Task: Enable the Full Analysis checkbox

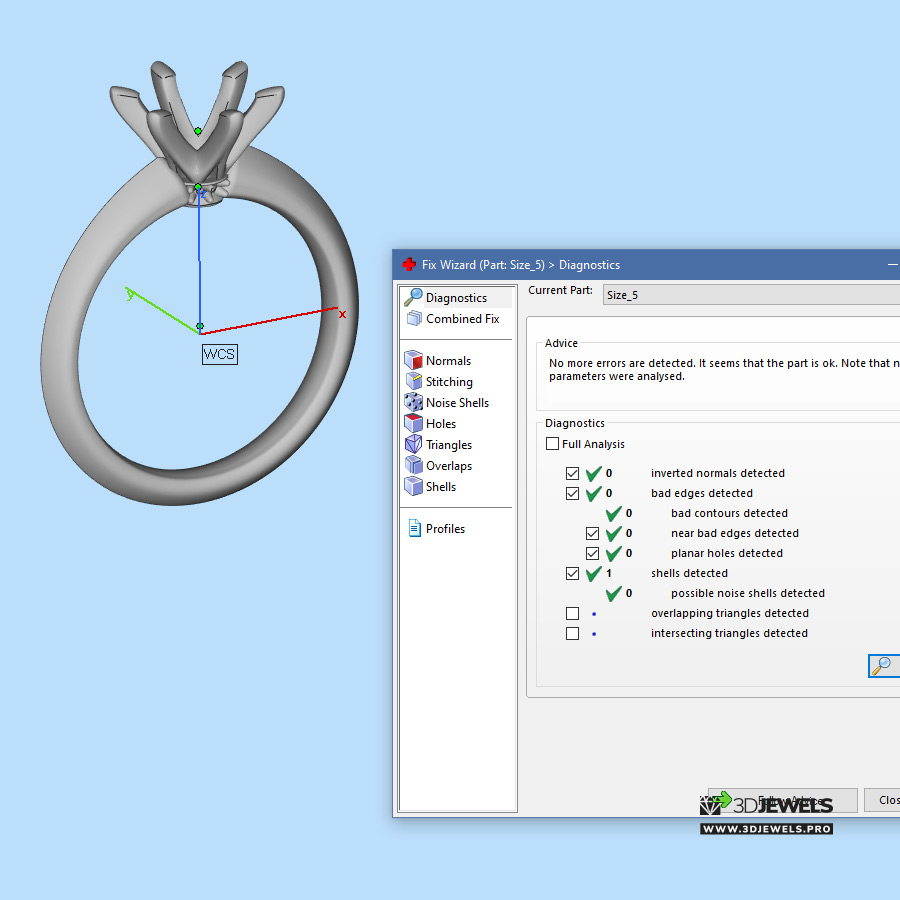Action: pyautogui.click(x=552, y=444)
